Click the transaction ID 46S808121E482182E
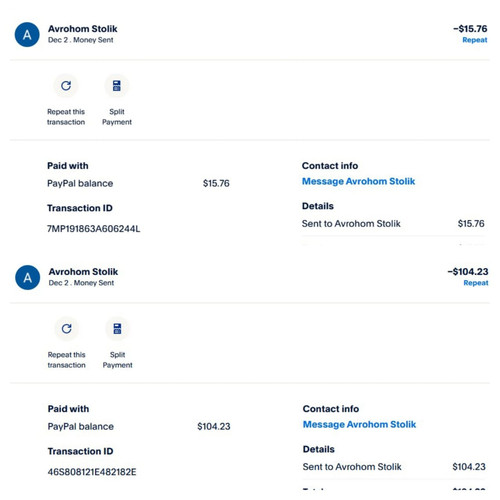The image size is (500, 500). coord(92,472)
